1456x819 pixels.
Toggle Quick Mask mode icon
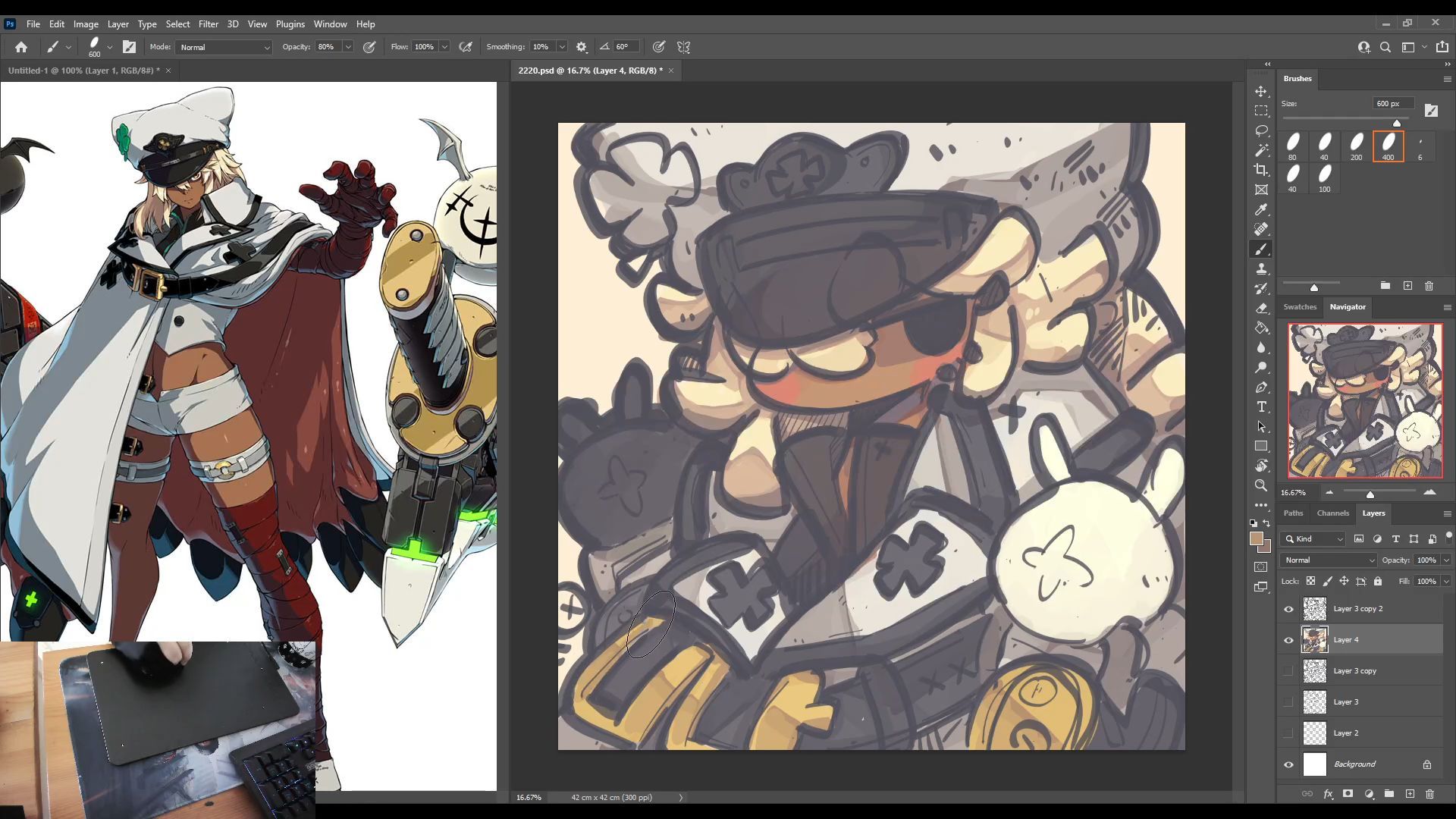click(1261, 567)
